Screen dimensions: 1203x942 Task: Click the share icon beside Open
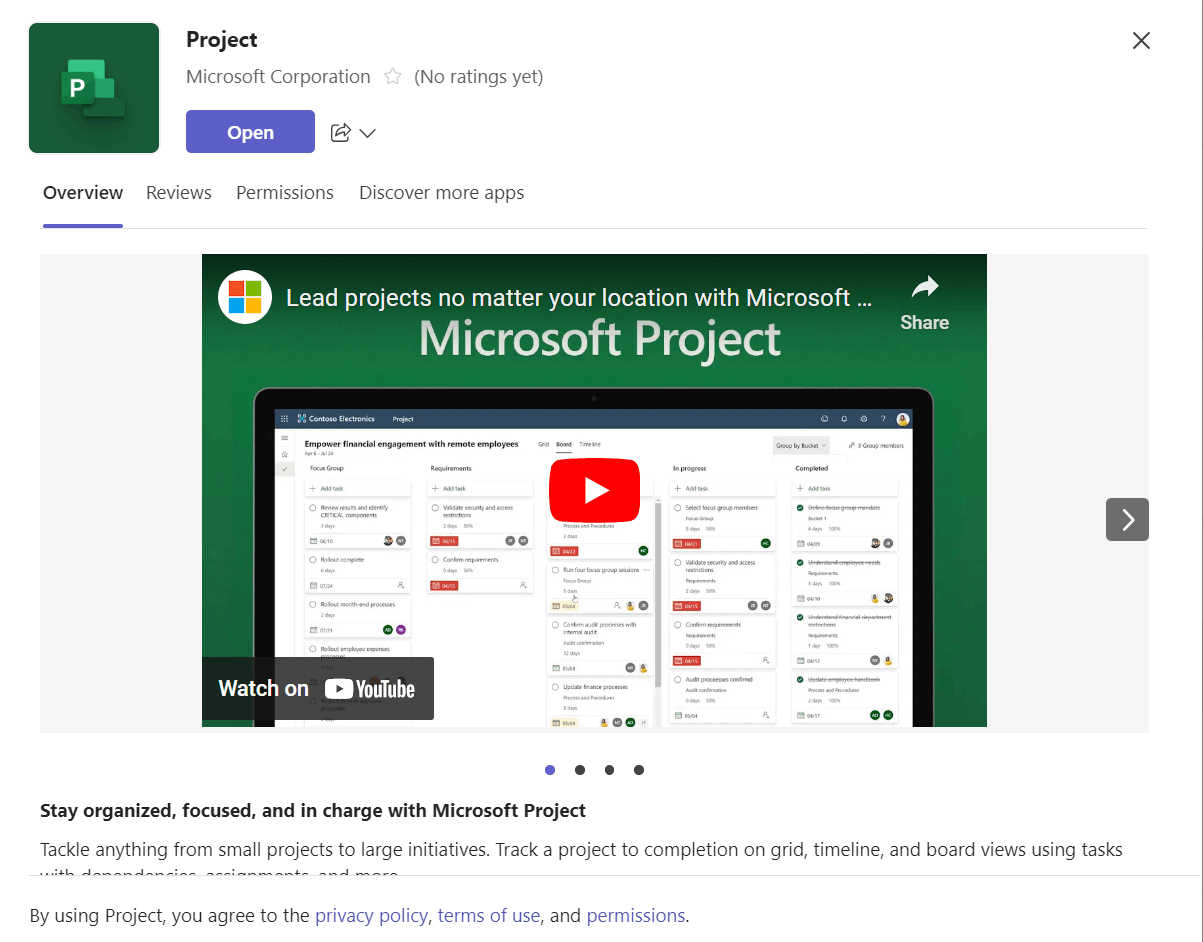point(341,132)
